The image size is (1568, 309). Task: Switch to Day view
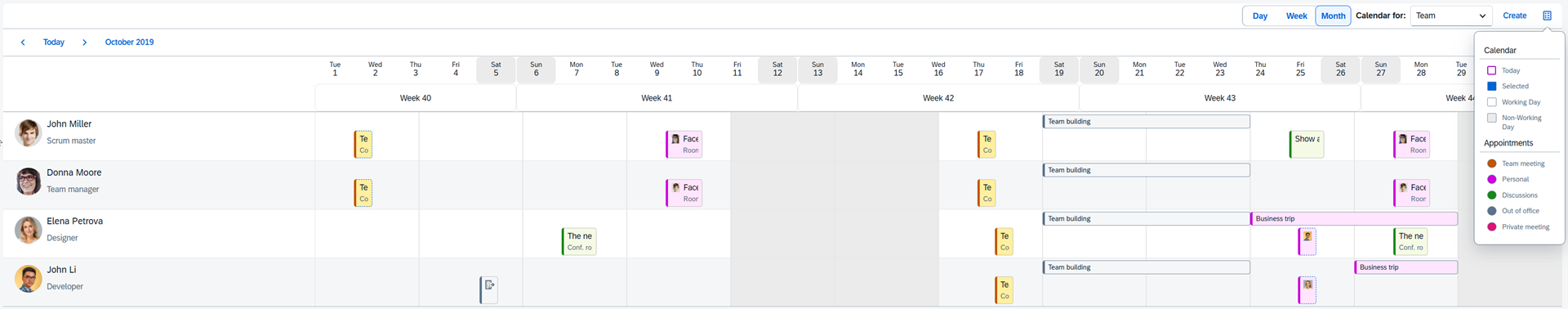point(1260,16)
